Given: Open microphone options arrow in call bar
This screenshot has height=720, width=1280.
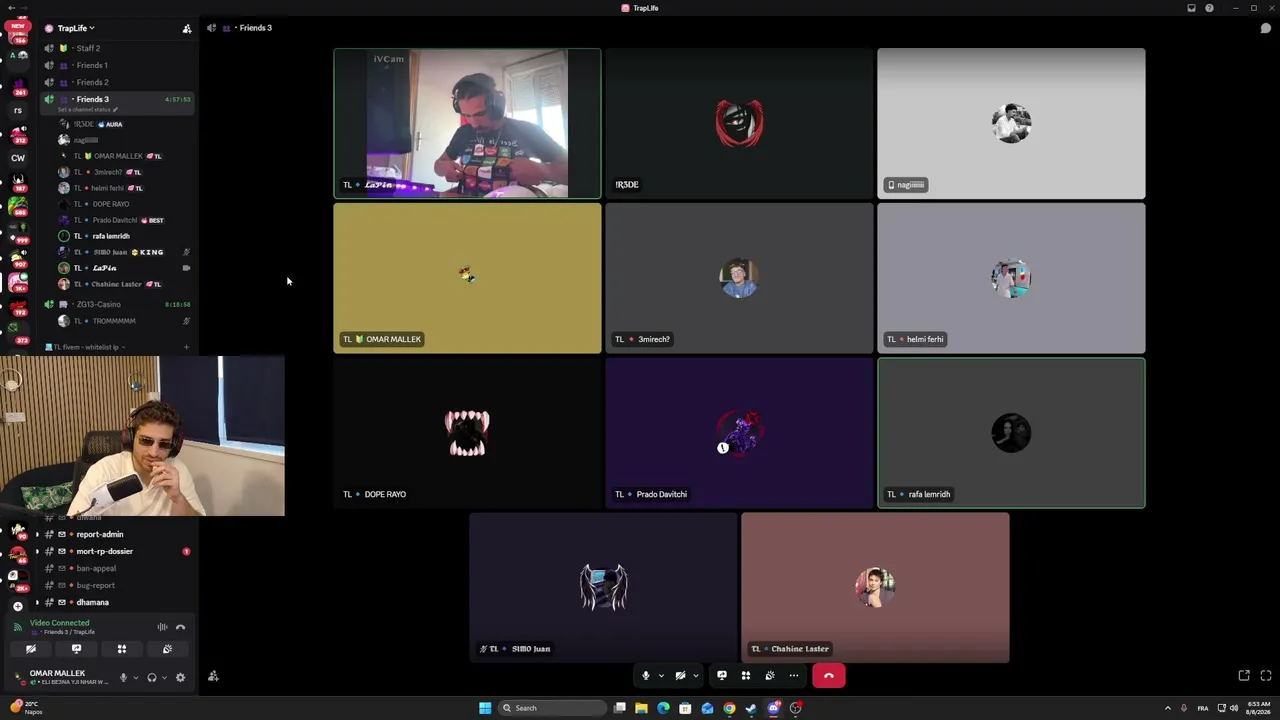Looking at the screenshot, I should (x=661, y=676).
